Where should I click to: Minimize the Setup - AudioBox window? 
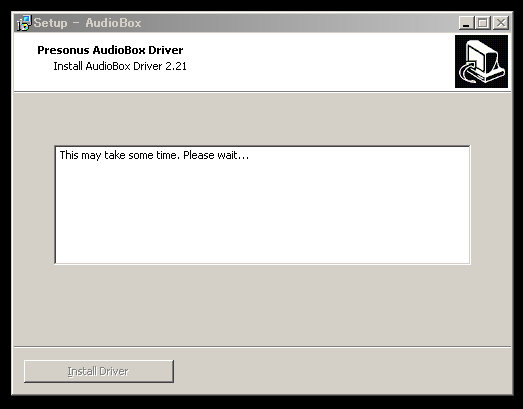[x=466, y=23]
